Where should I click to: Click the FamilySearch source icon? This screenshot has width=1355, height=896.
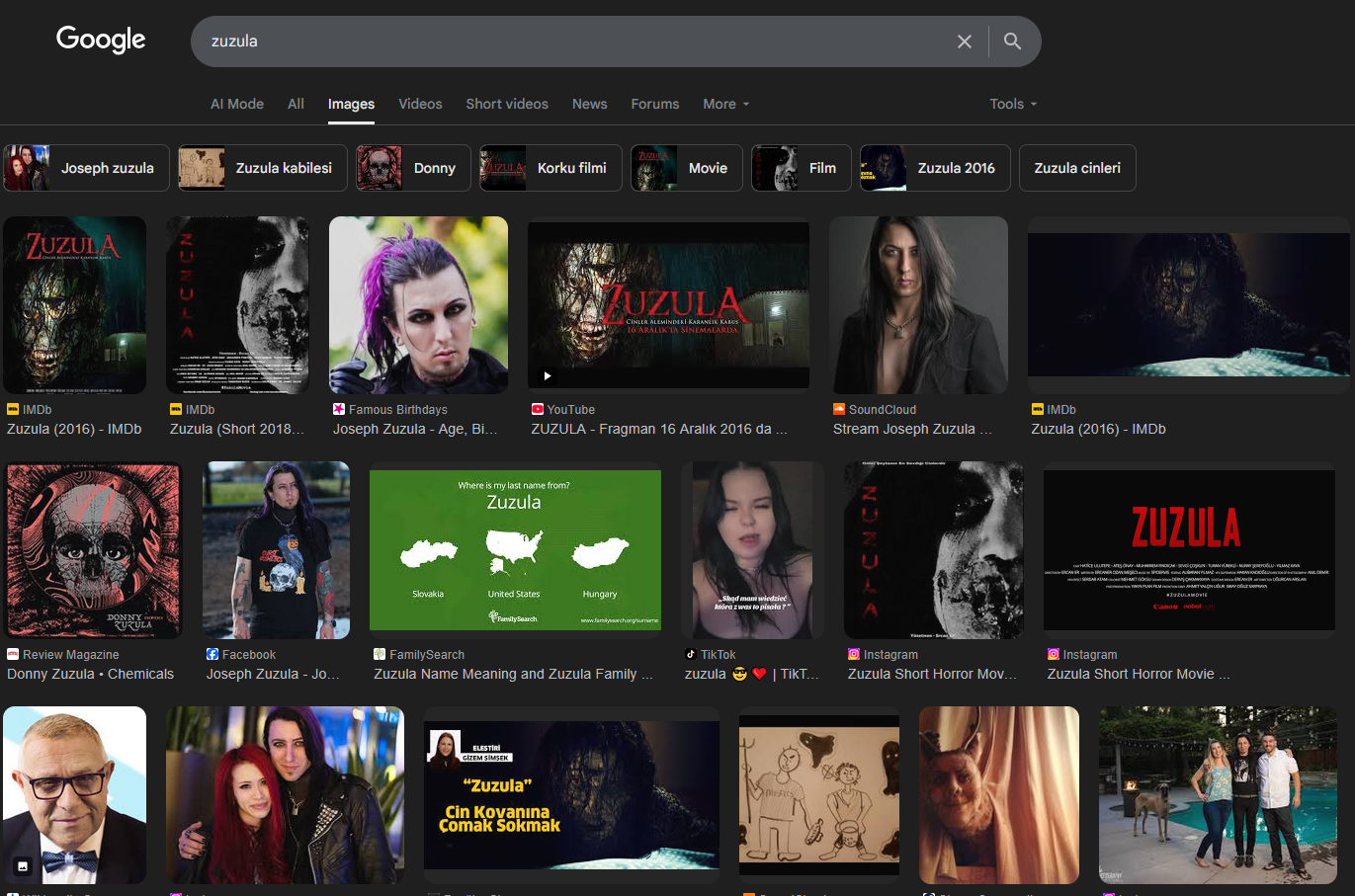tap(380, 654)
